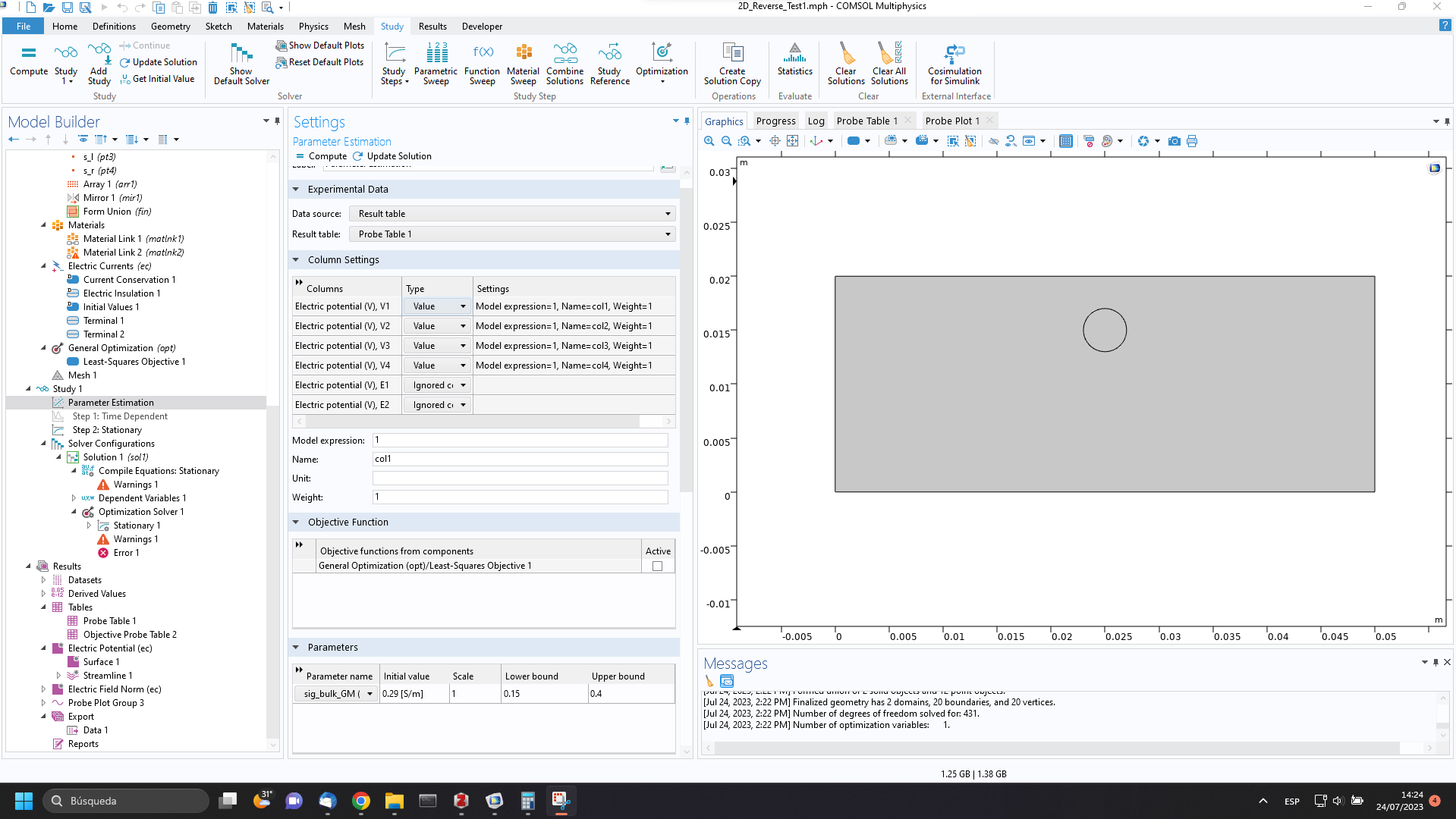Viewport: 1456px width, 819px height.
Task: Take image snapshot with camera icon
Action: 1174,141
